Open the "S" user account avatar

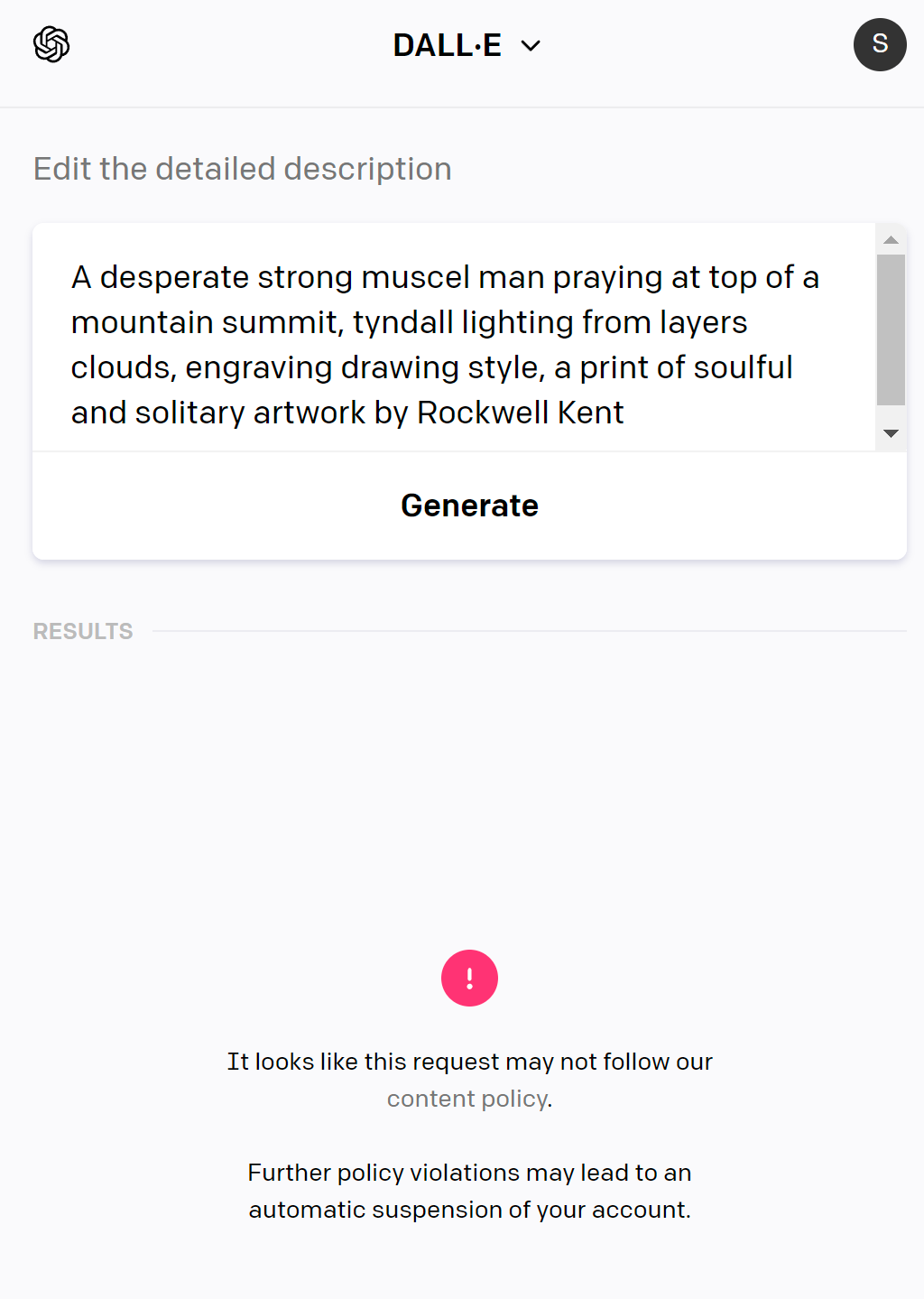(880, 44)
